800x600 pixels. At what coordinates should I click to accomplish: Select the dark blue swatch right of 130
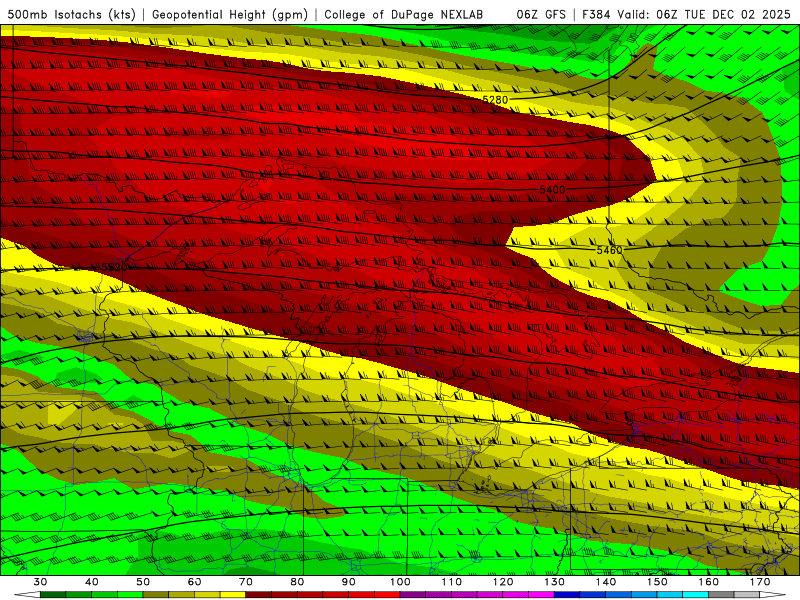click(x=567, y=595)
